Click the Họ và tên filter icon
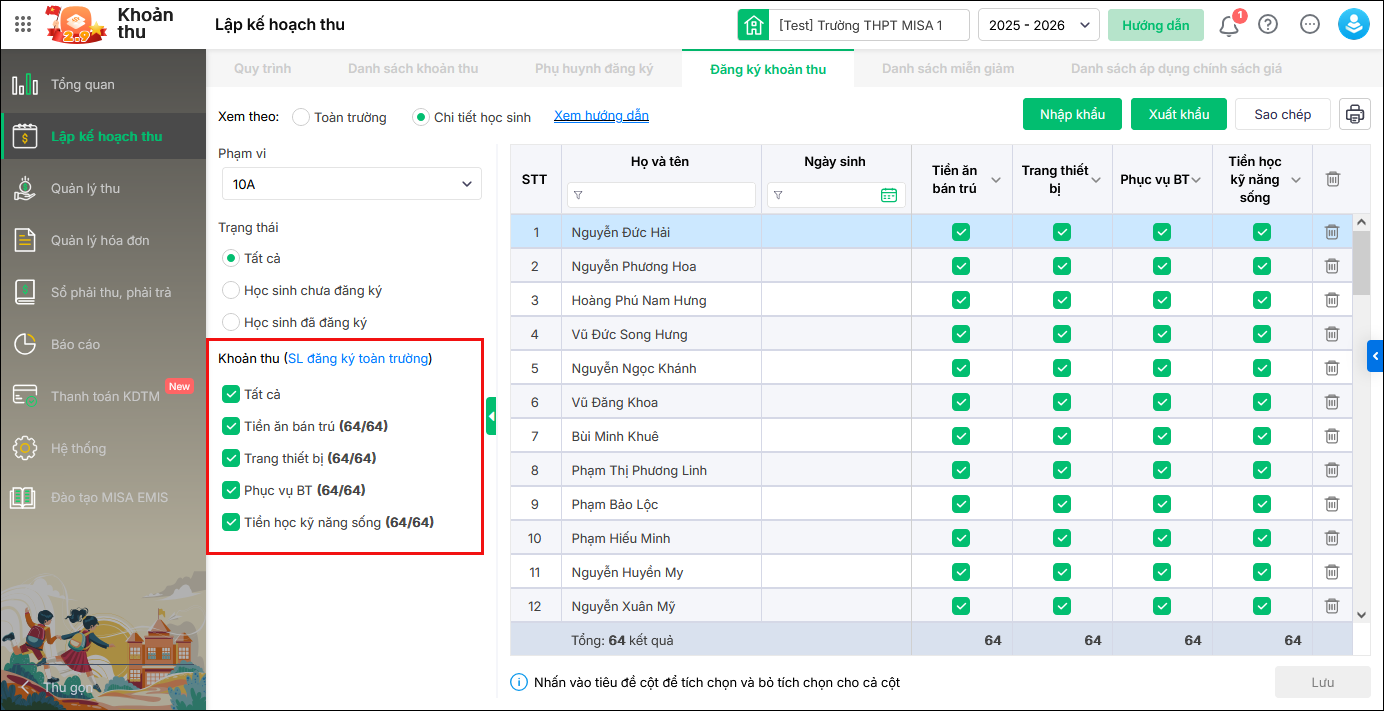This screenshot has height=711, width=1384. click(578, 195)
